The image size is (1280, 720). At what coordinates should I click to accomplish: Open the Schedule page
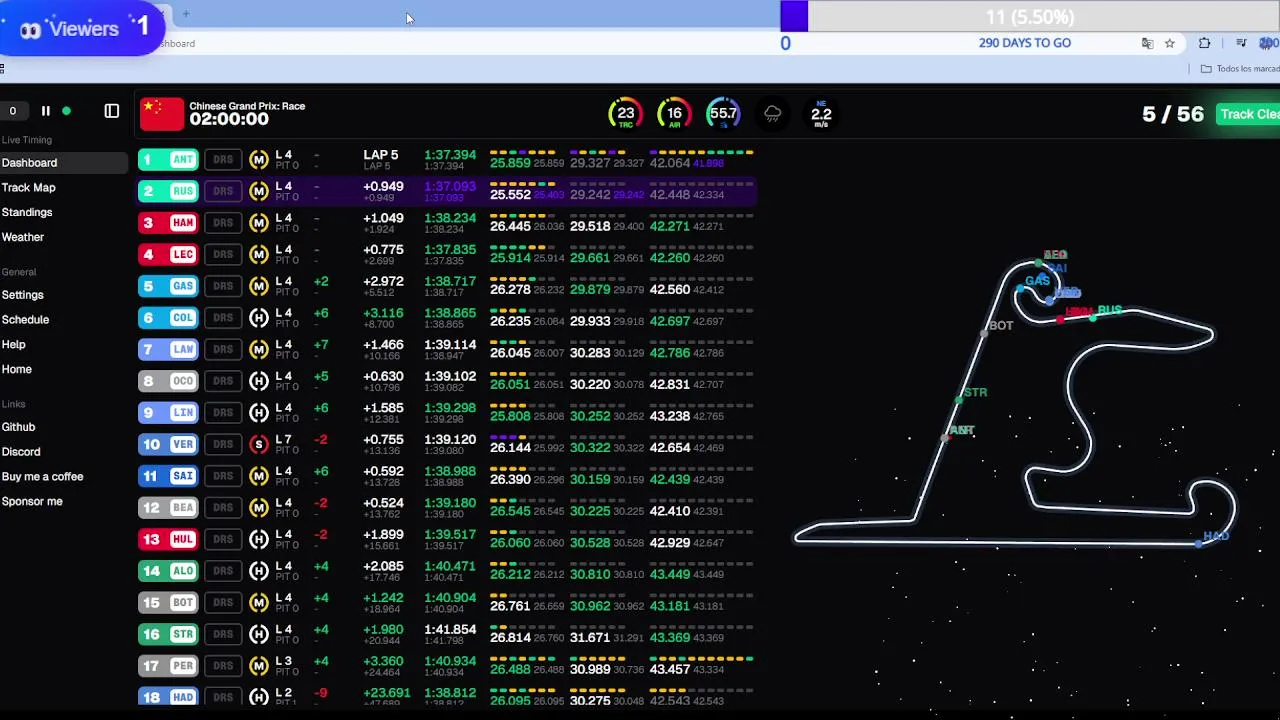coord(25,320)
